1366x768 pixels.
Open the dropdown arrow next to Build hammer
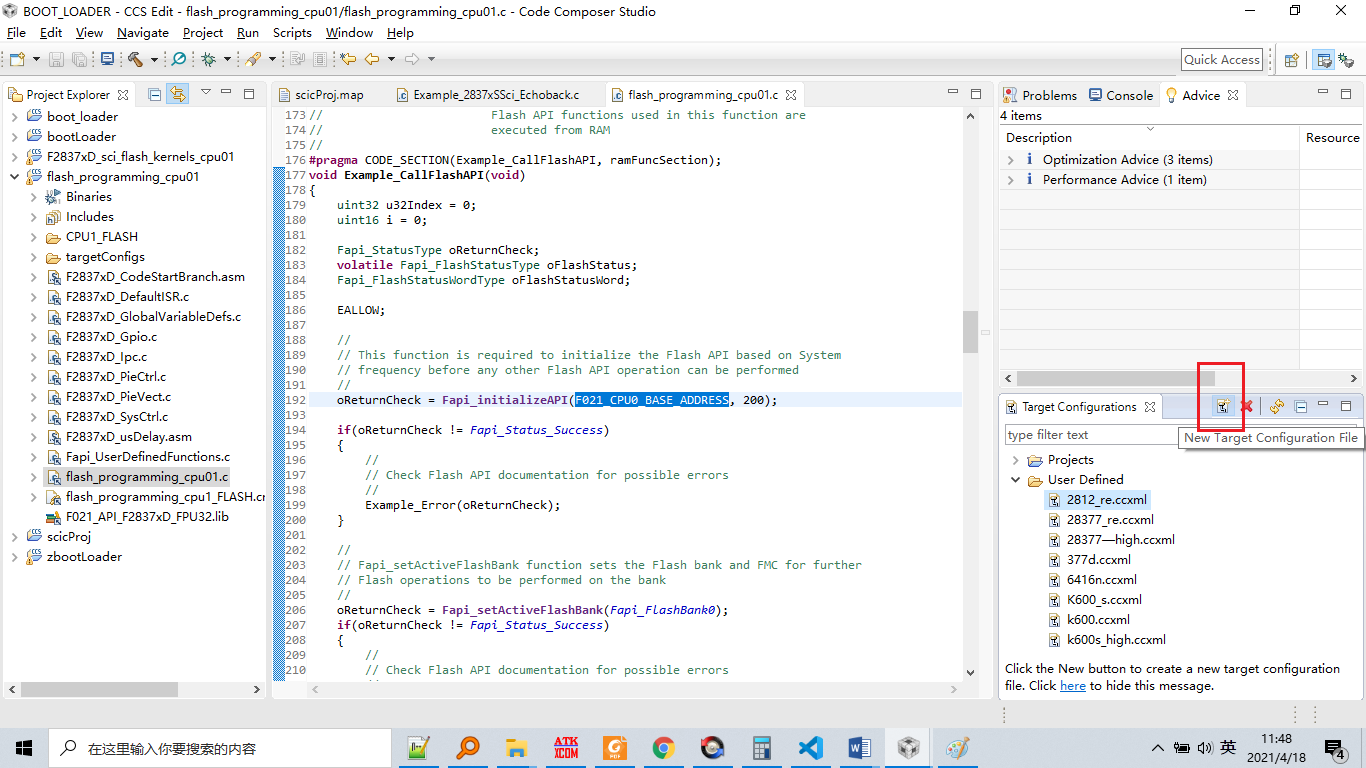(x=154, y=60)
